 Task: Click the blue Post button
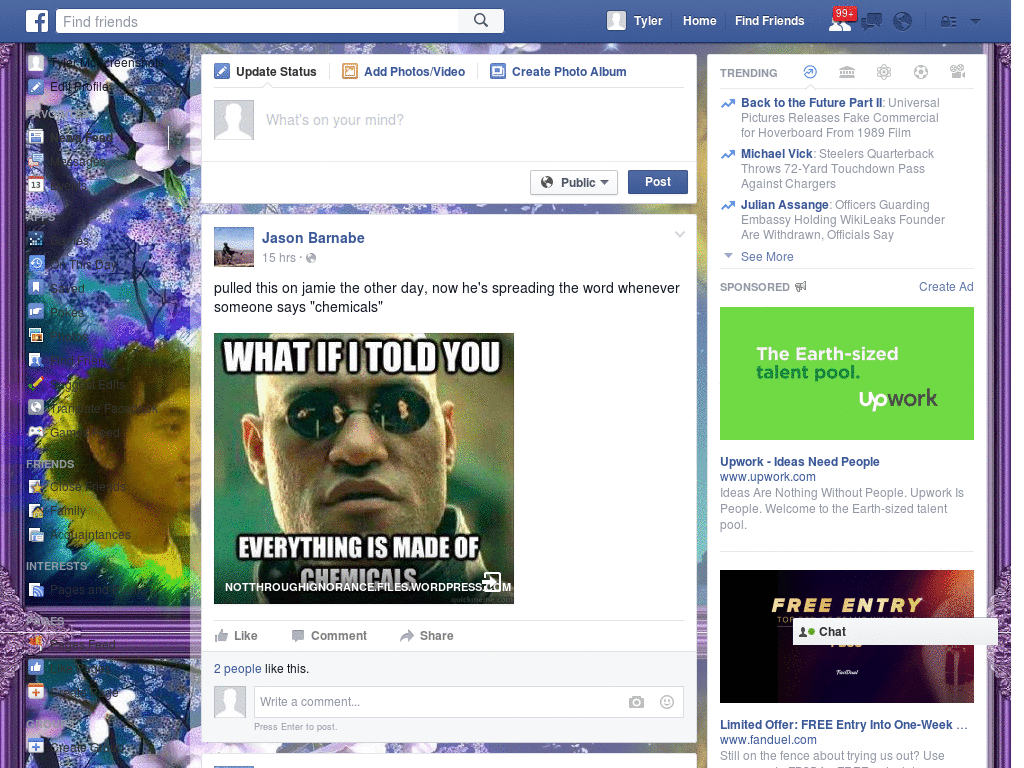pyautogui.click(x=658, y=182)
